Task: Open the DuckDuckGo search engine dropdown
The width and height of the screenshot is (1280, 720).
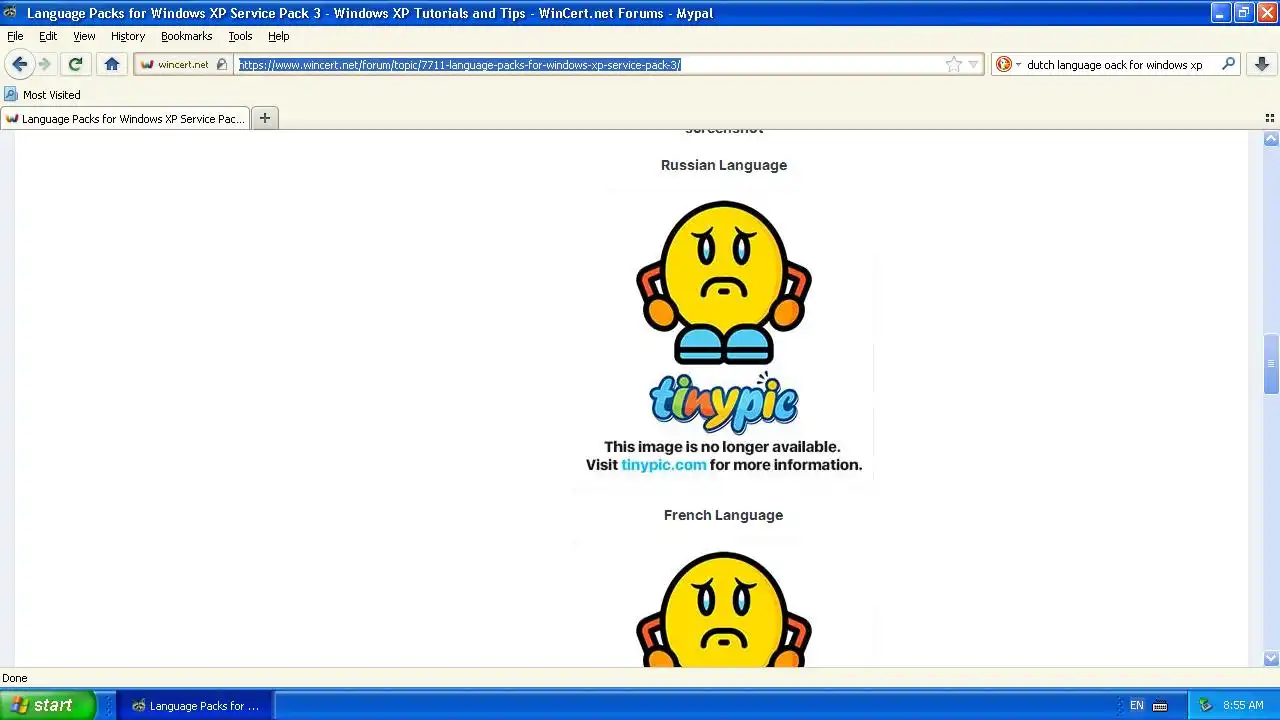Action: click(1008, 64)
